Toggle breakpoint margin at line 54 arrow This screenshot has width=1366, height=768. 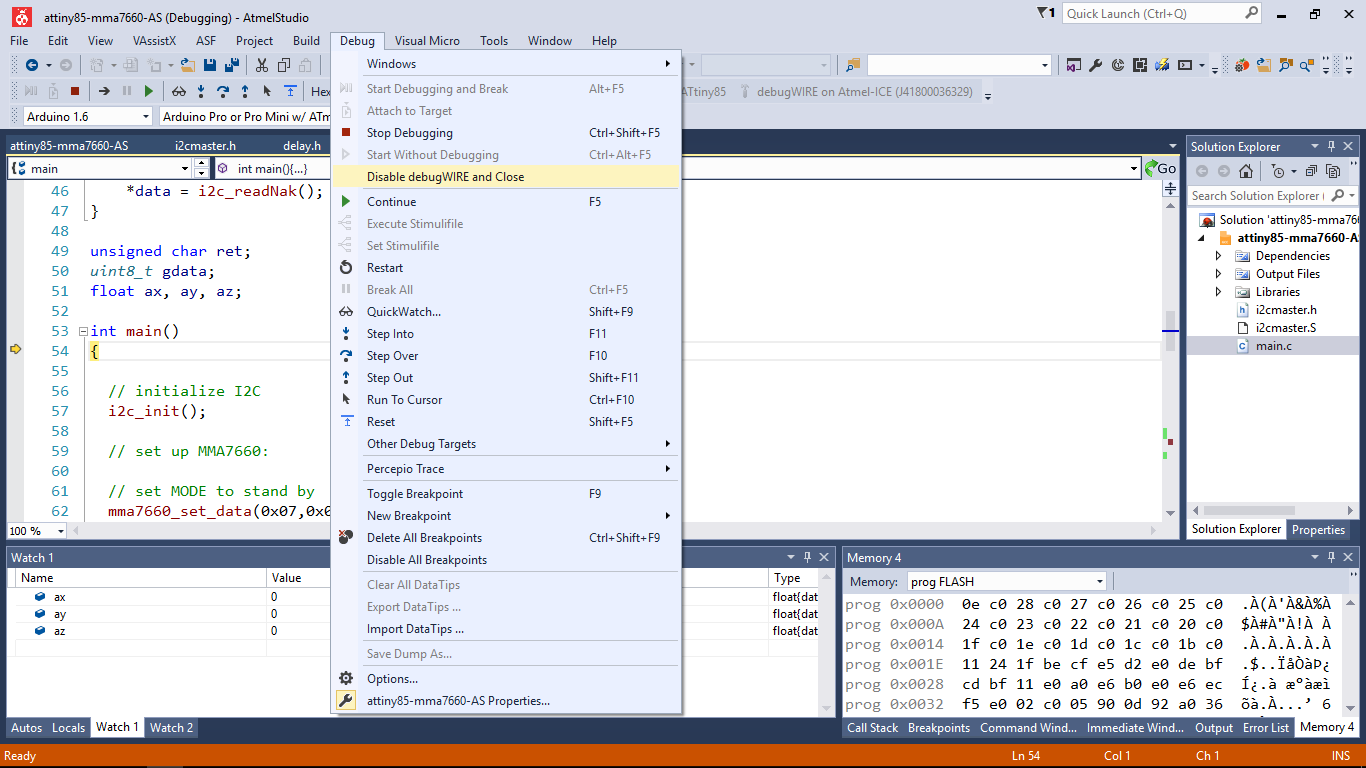click(15, 350)
